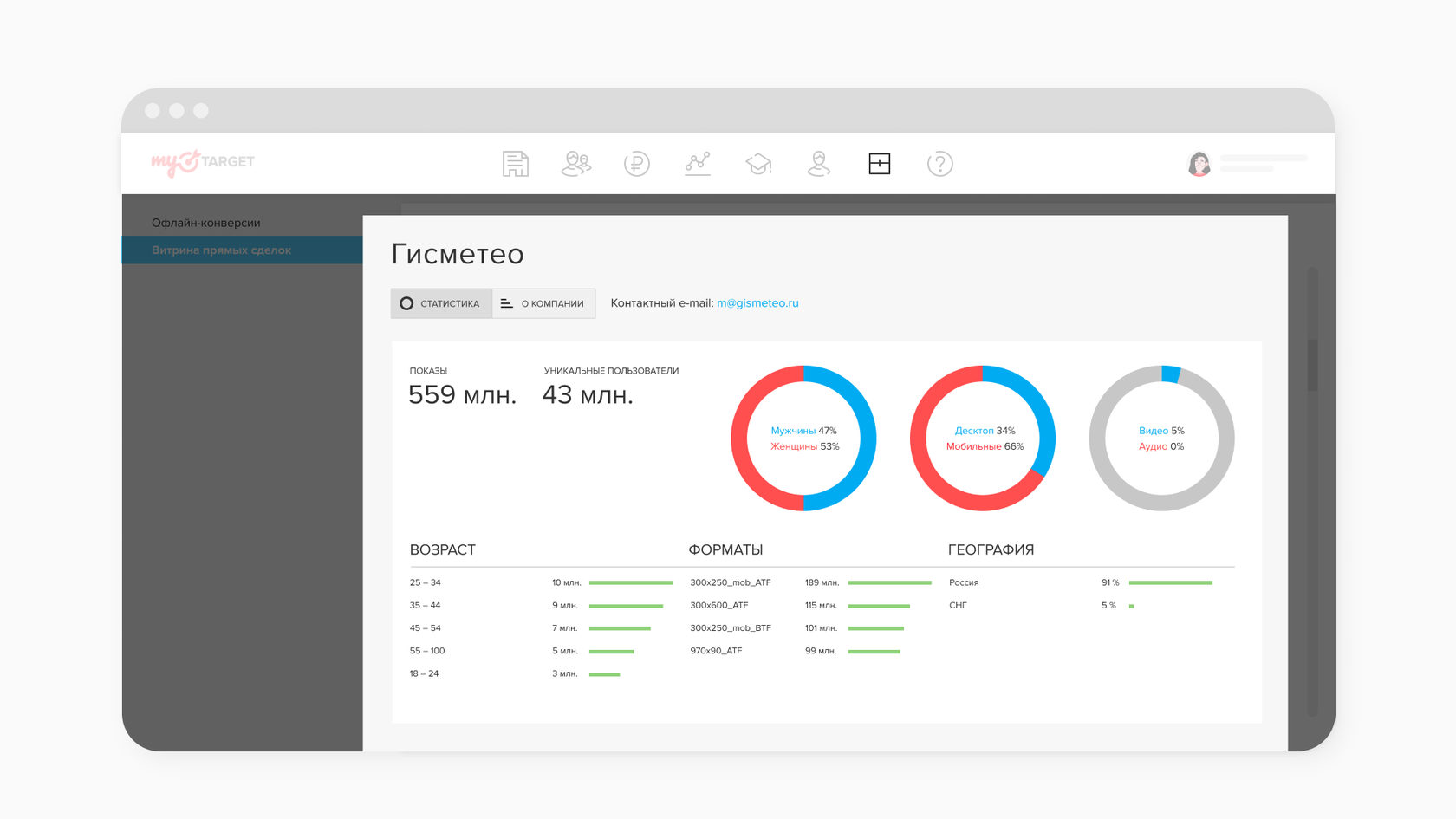Open the ruble balance icon

[637, 164]
